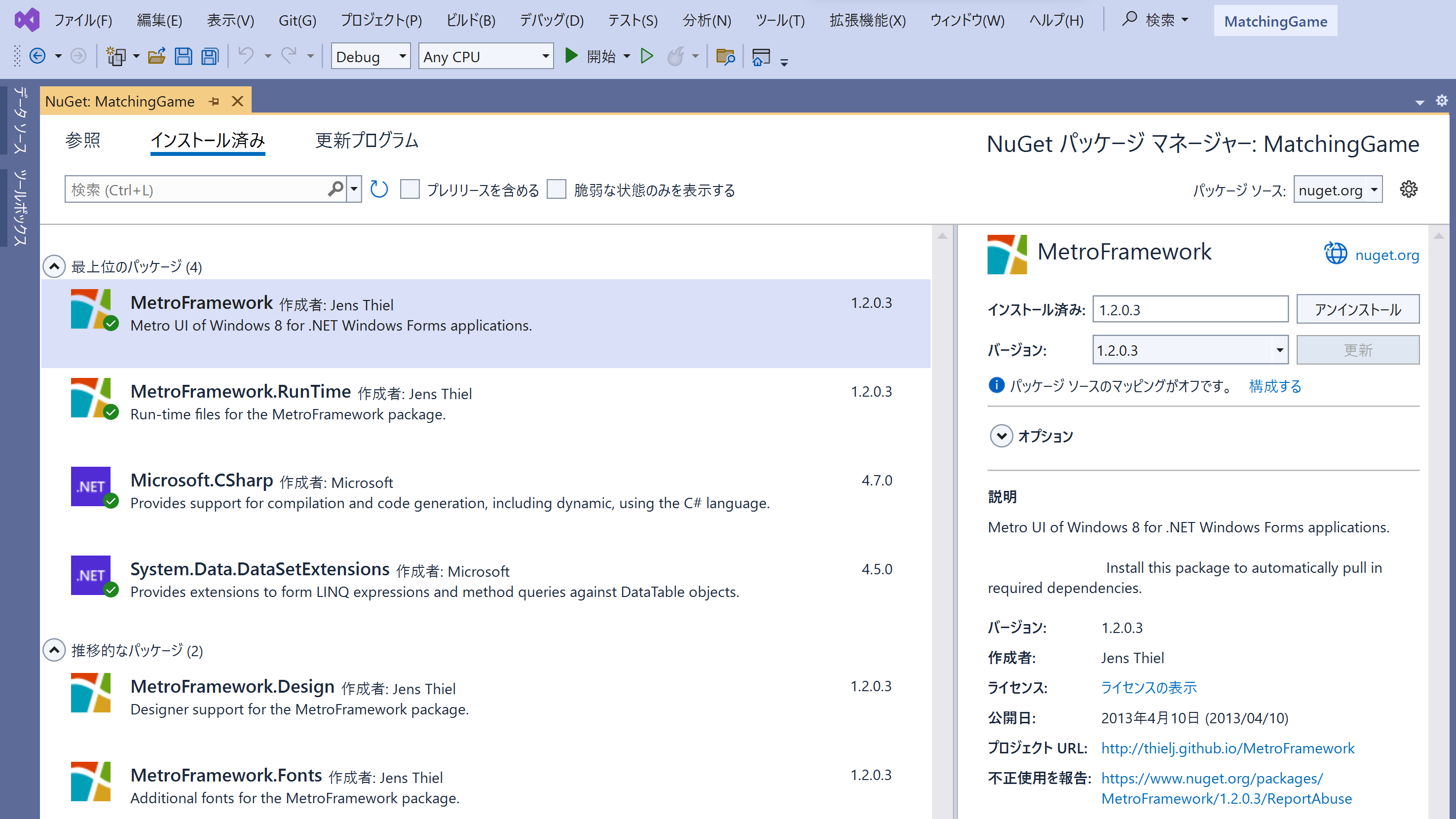Open the find in files folder icon
Image resolution: width=1456 pixels, height=819 pixels.
pyautogui.click(x=725, y=56)
